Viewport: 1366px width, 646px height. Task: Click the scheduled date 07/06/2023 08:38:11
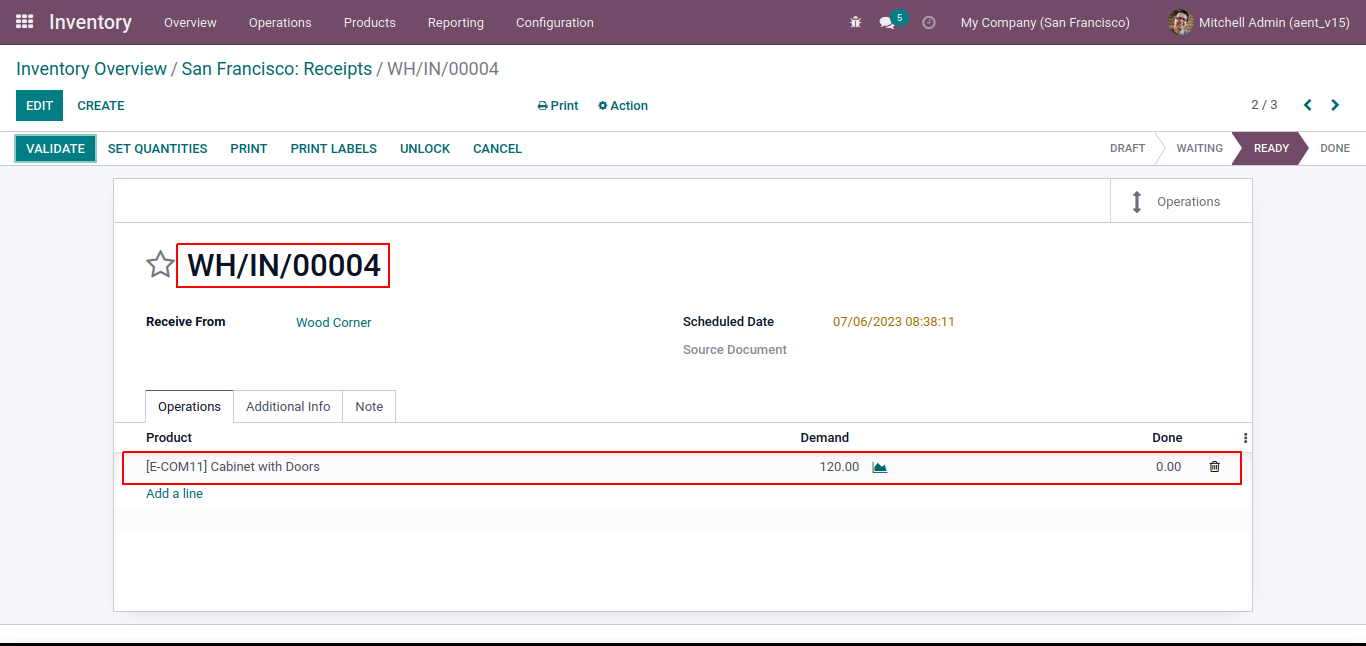tap(894, 322)
